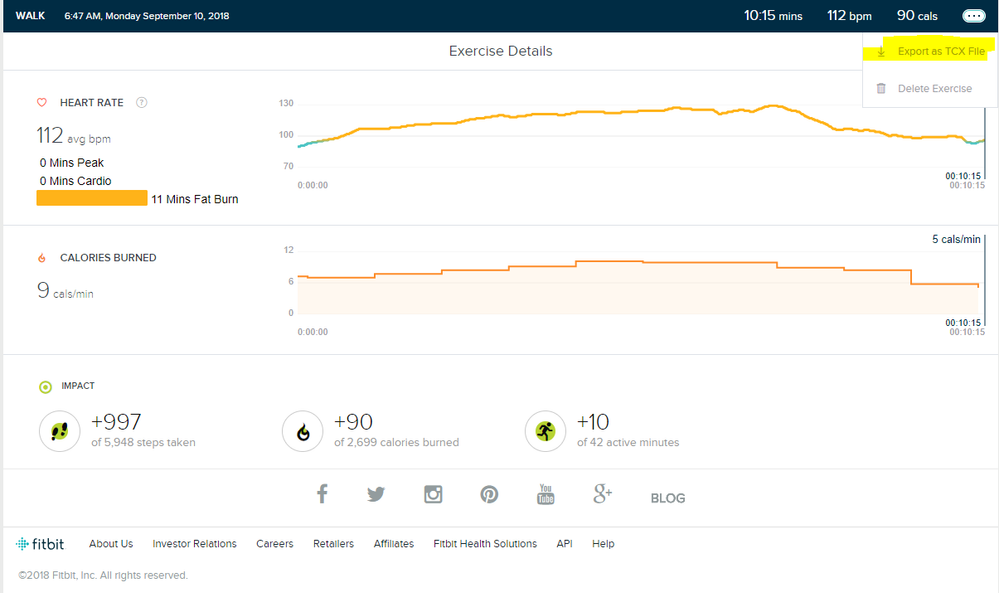Viewport: 999px width, 593px height.
Task: Click 'of 5,948 steps taken' text
Action: tap(143, 443)
